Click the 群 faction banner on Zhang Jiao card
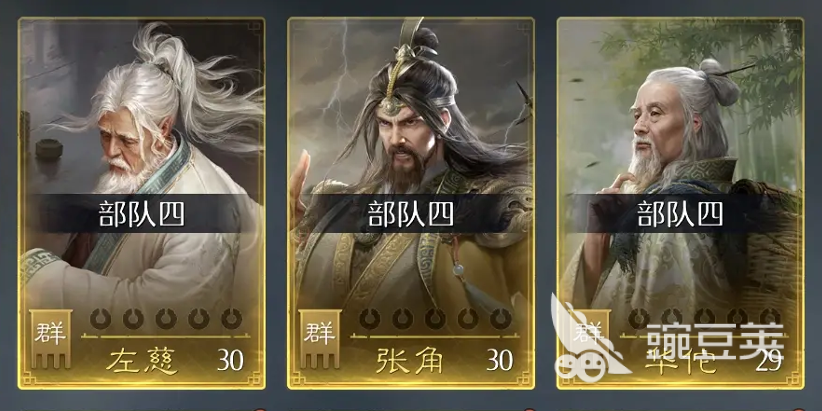Screen dimensions: 822x411 click(x=320, y=338)
